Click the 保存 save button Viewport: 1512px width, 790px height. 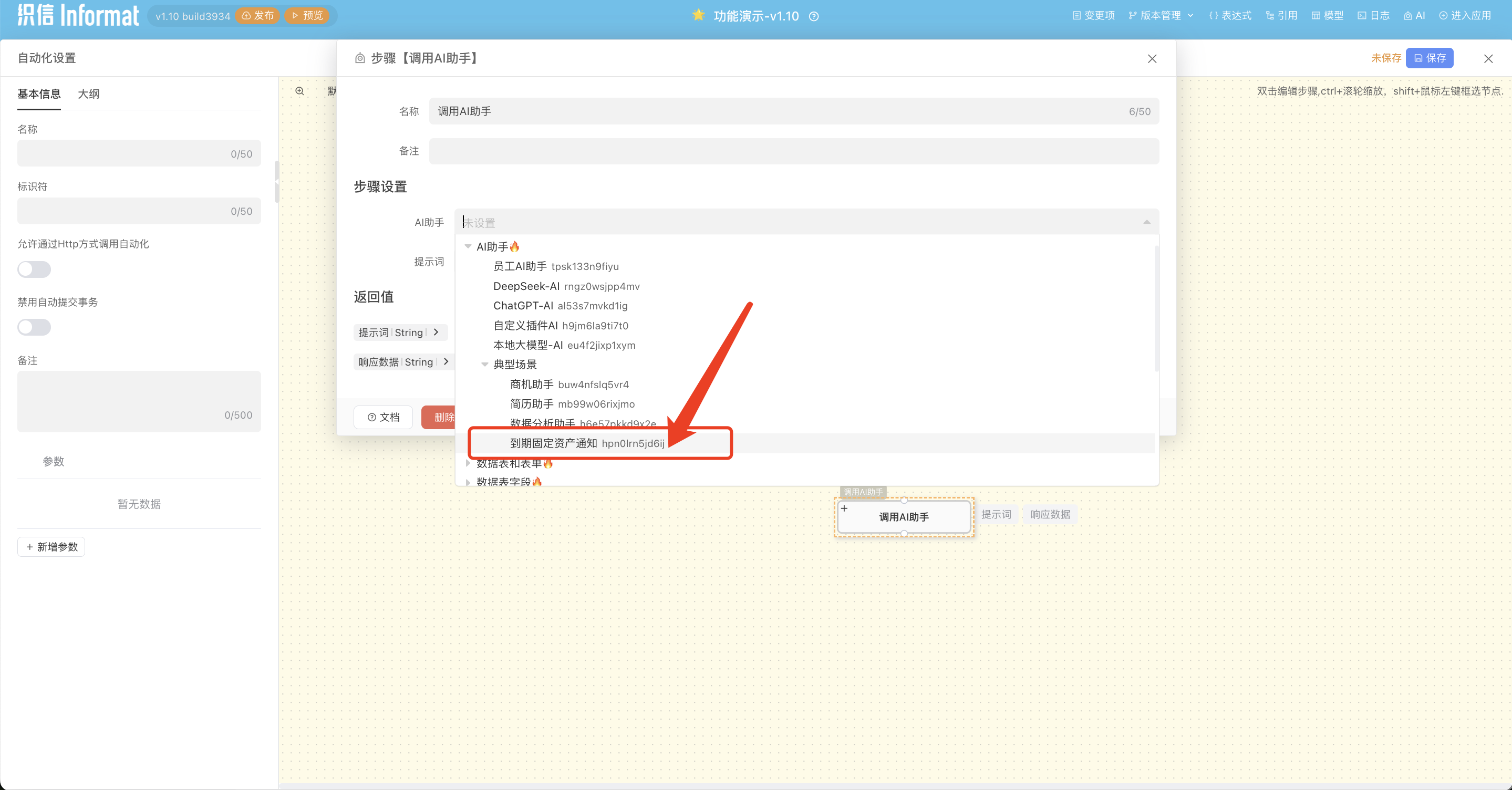coord(1429,58)
